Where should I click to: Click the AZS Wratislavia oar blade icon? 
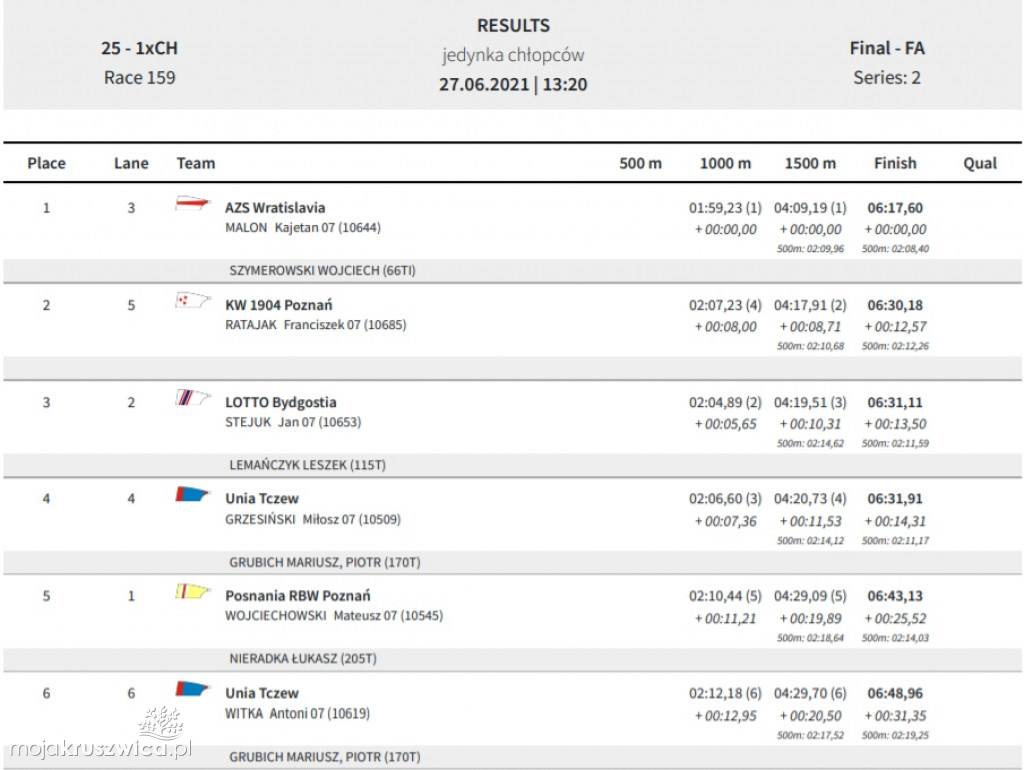click(193, 204)
